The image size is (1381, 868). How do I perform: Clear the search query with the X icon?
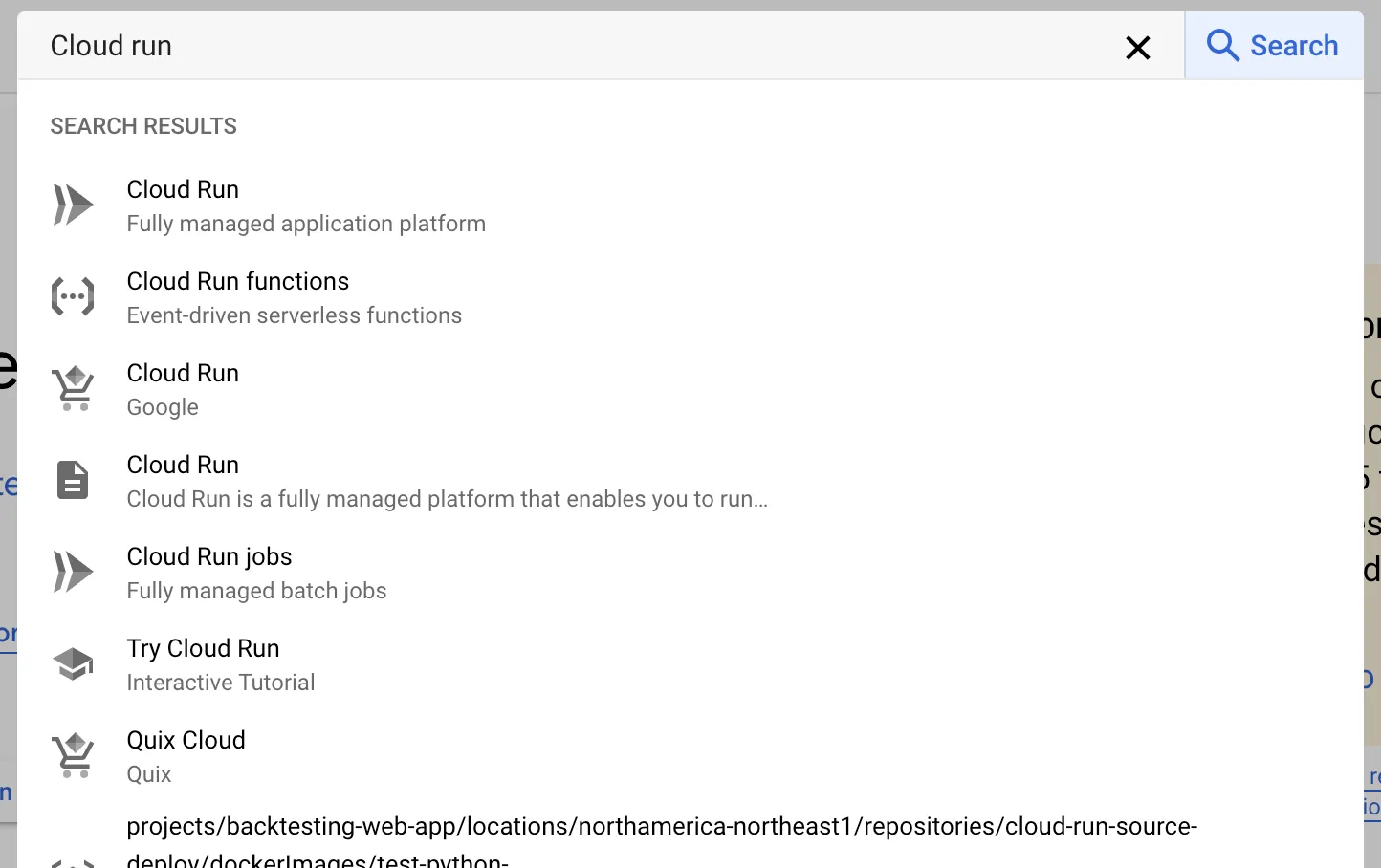click(1137, 47)
